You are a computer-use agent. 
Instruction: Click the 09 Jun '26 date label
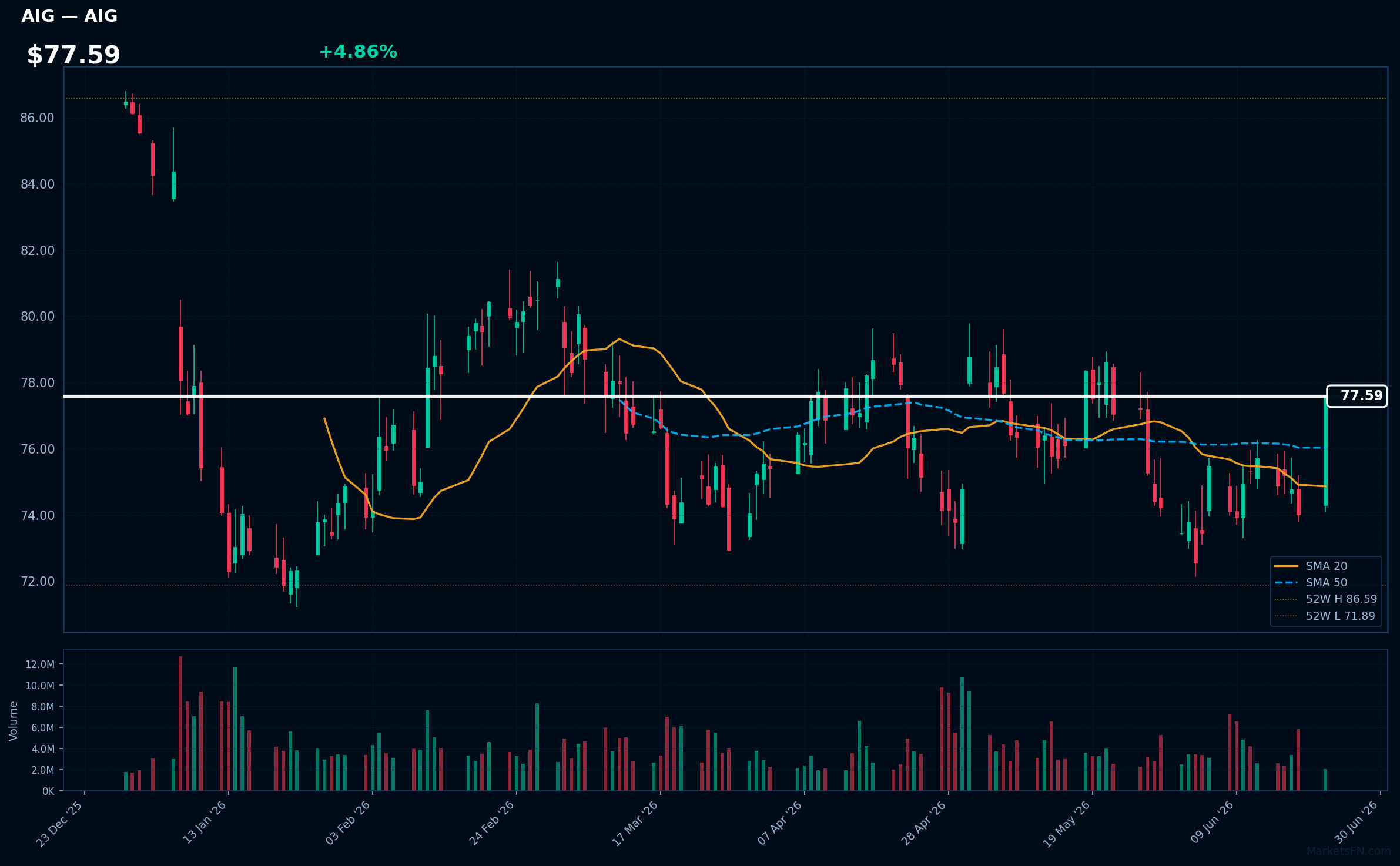1211,823
